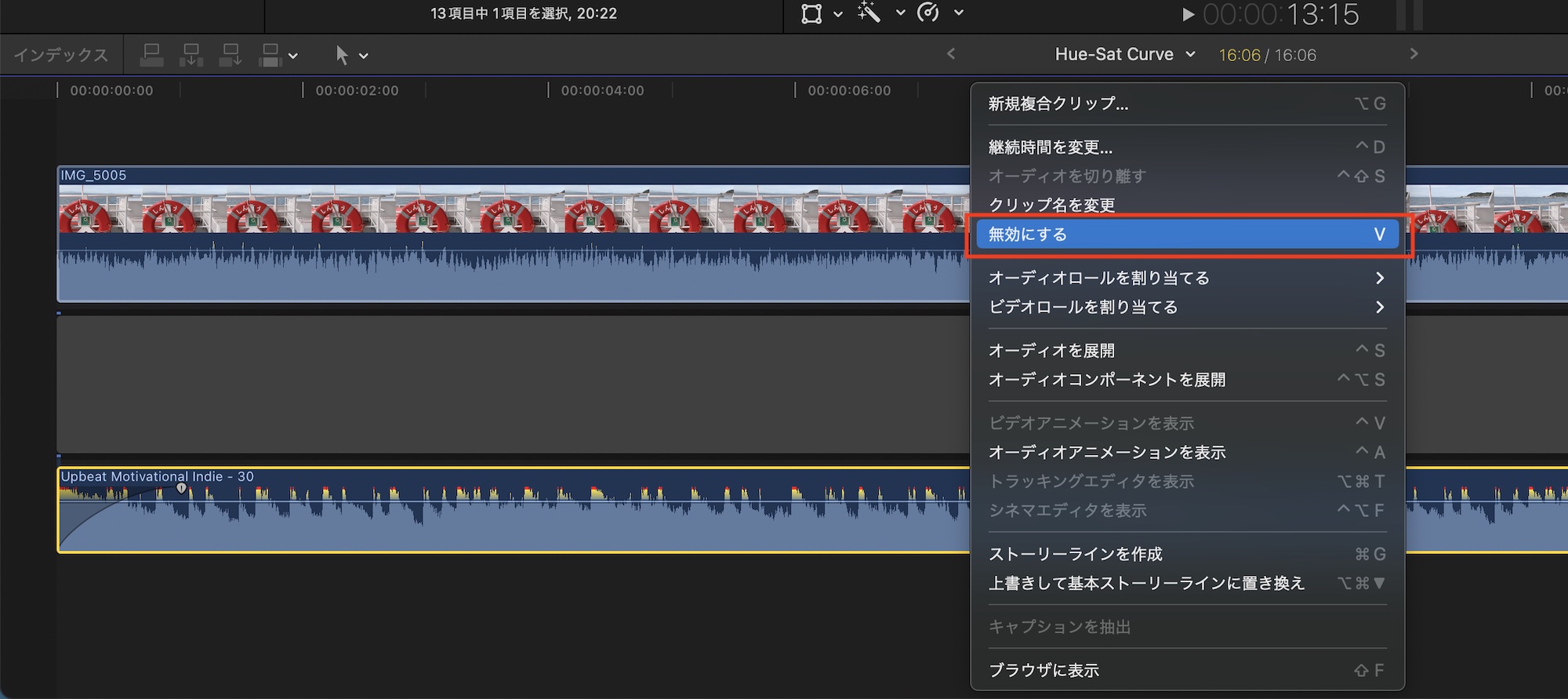The width and height of the screenshot is (1568, 699).
Task: Click the dimmed トラッキングエディタを表示 entry
Action: click(1187, 482)
